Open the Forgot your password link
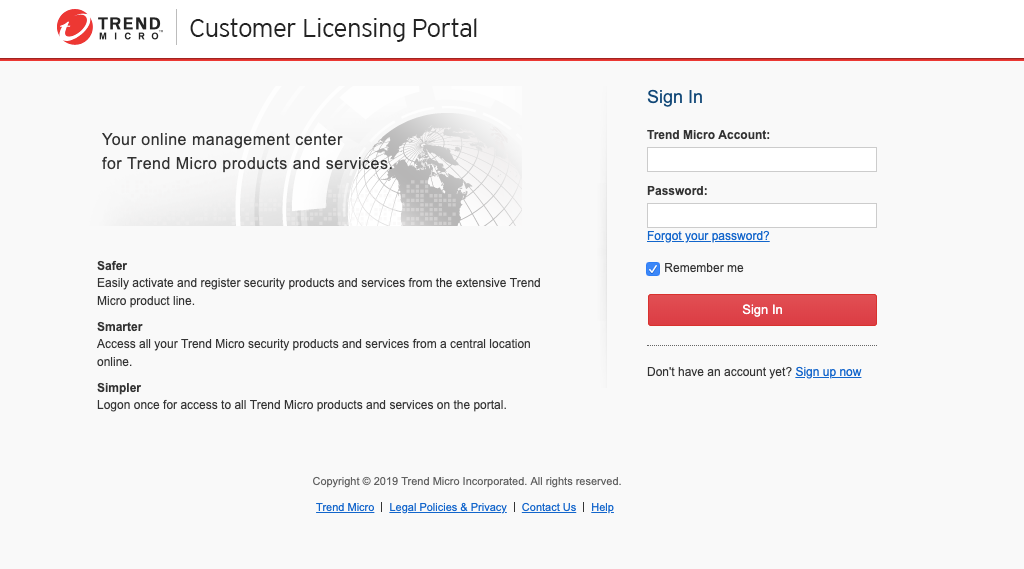This screenshot has height=569, width=1024. coord(708,236)
